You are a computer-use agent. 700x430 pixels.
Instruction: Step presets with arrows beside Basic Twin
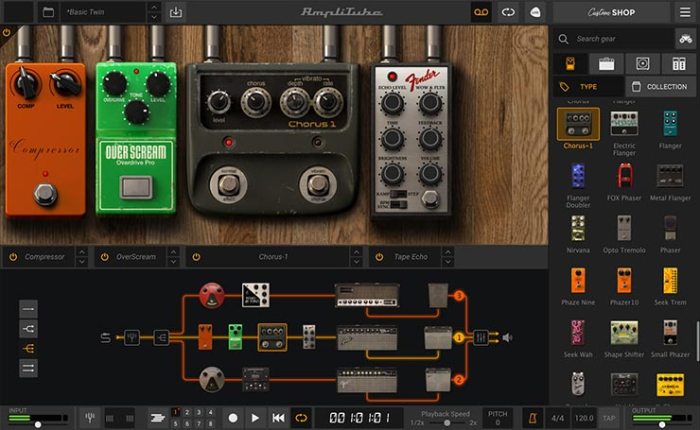point(154,12)
